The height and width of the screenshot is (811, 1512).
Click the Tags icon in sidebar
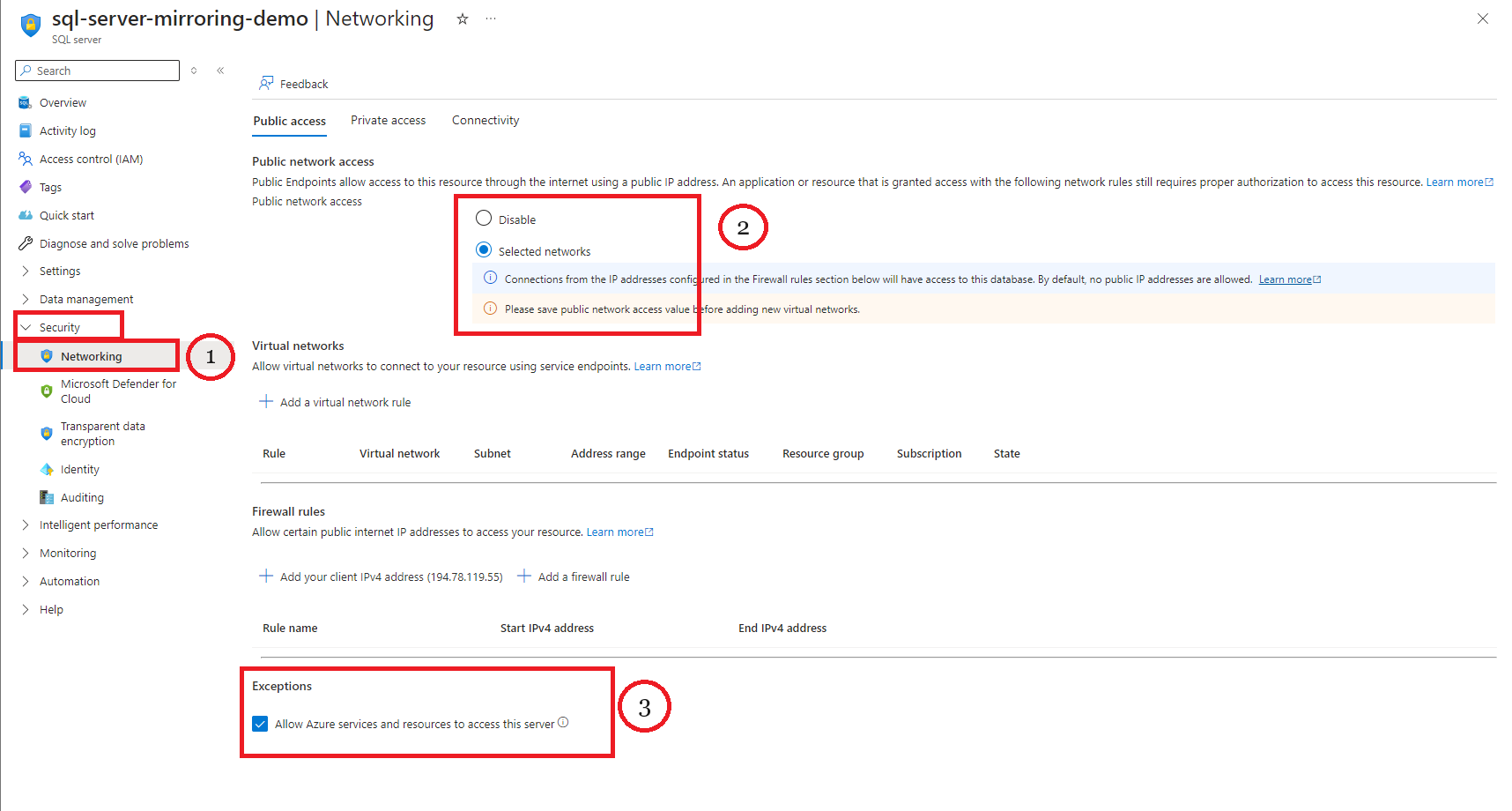pos(25,188)
